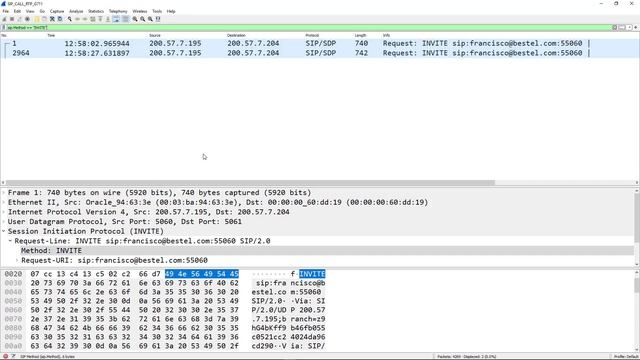Open the Capture menu
The height and width of the screenshot is (360, 640).
click(x=57, y=11)
